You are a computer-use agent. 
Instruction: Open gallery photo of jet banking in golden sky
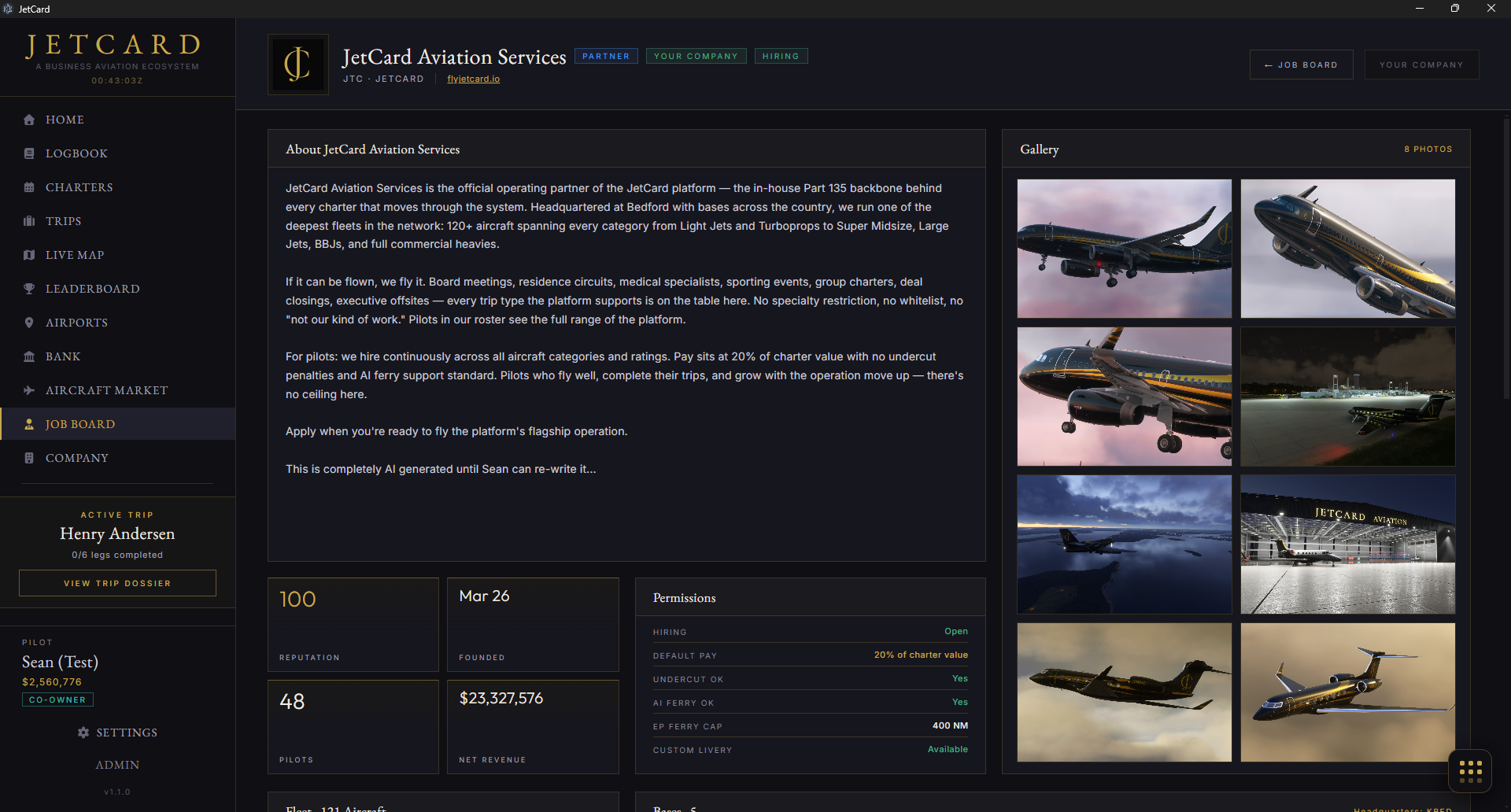[1347, 692]
